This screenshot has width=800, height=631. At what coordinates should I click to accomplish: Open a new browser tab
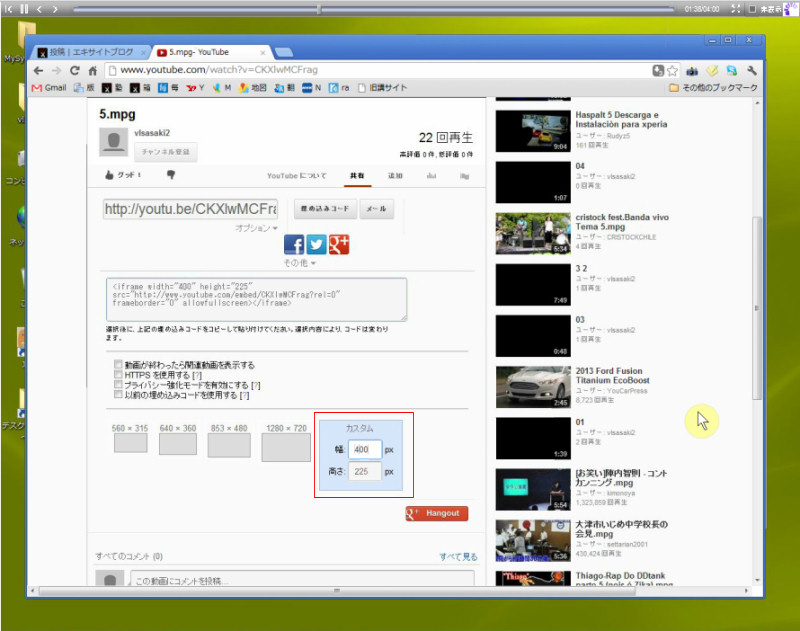(284, 52)
